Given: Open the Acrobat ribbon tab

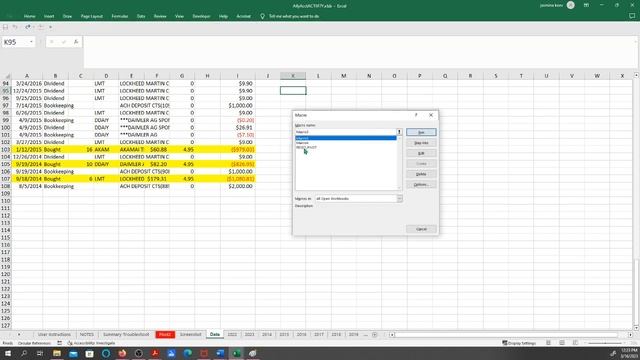Looking at the screenshot, I should [x=244, y=16].
